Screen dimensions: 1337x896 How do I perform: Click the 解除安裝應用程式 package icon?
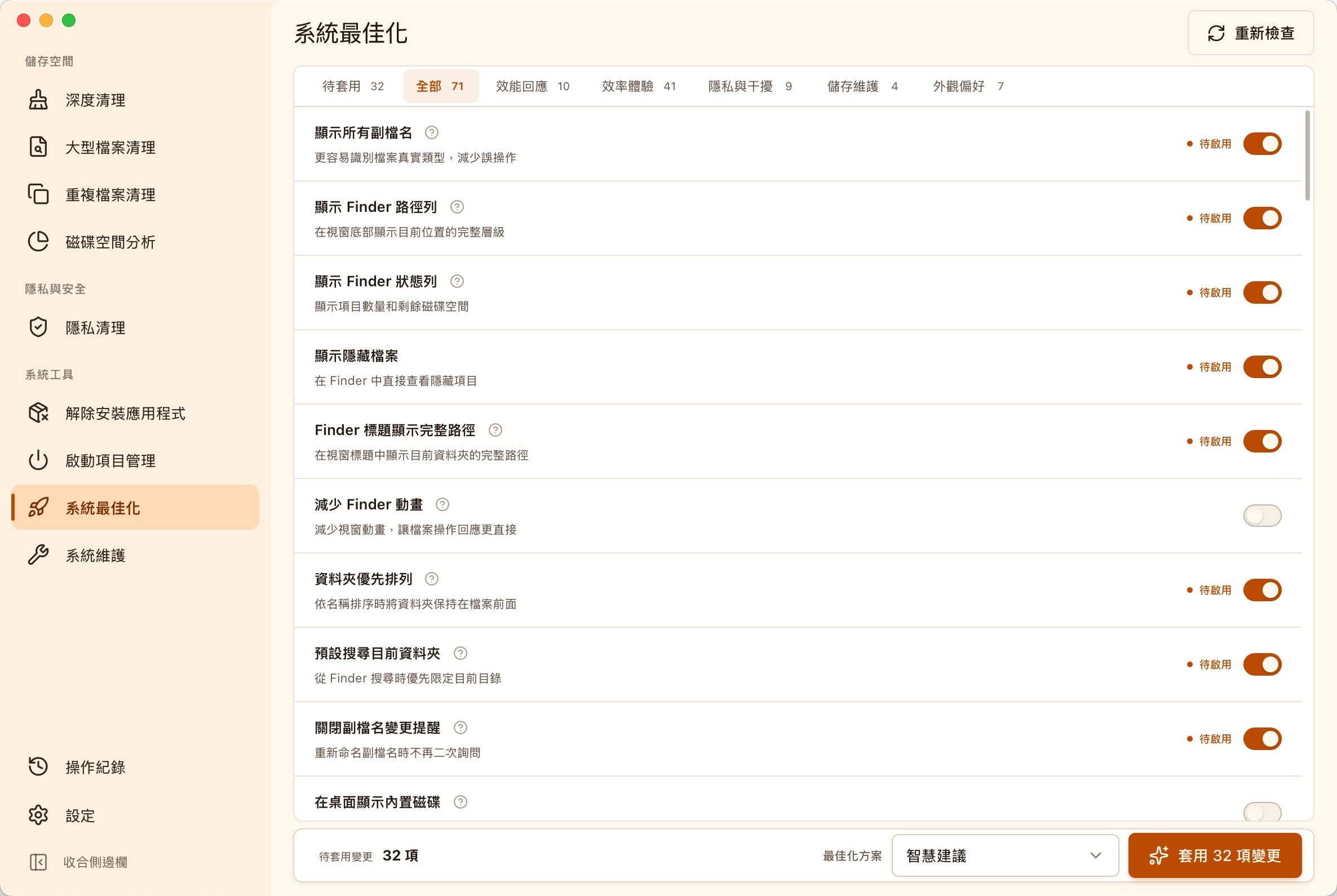click(38, 413)
